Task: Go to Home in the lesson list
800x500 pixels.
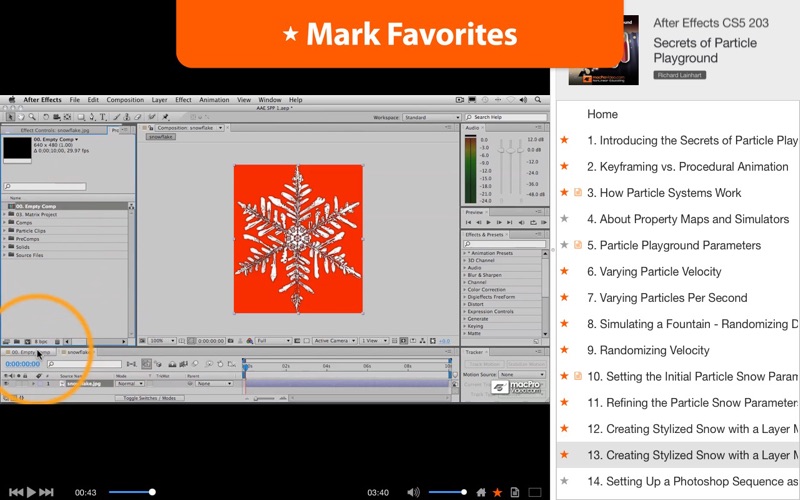Action: (x=602, y=114)
